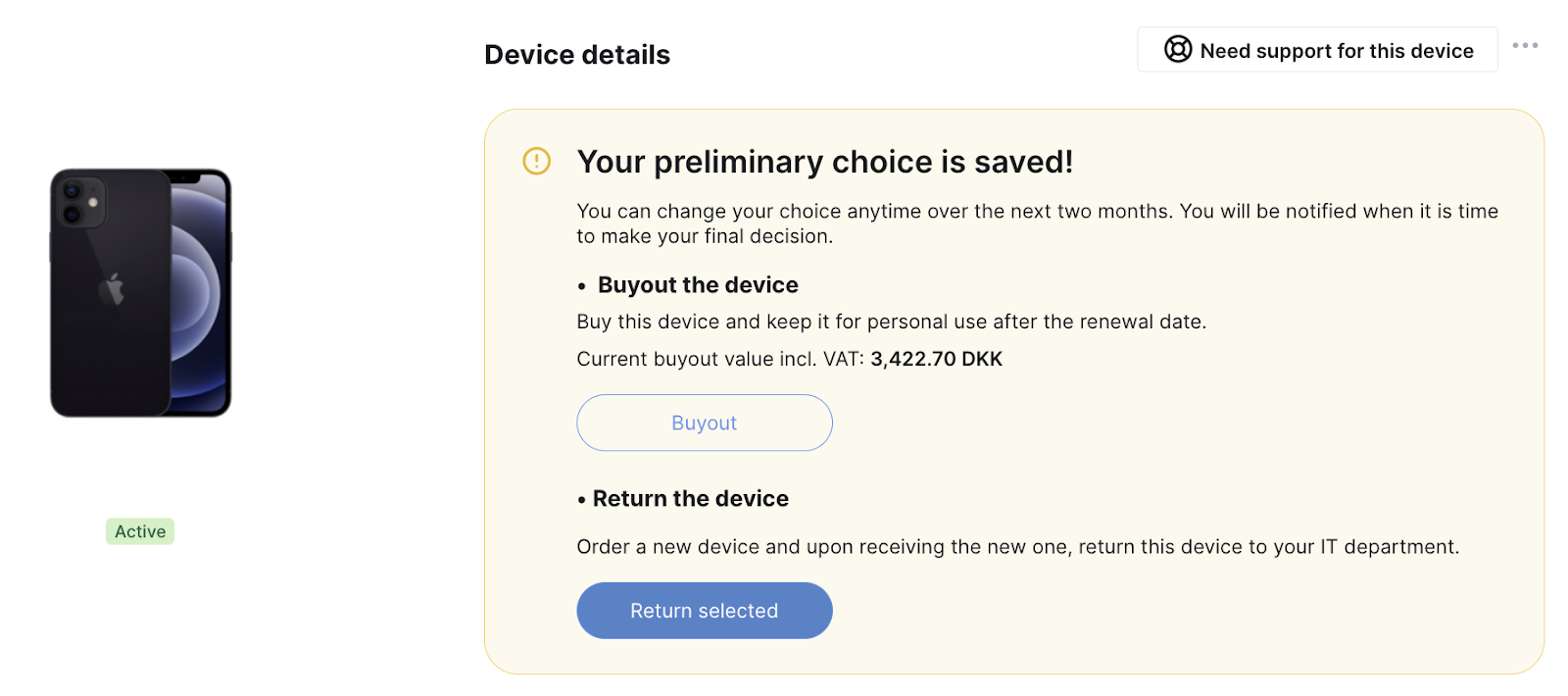1568x696 pixels.
Task: Click the Apple logo on phone back
Action: (x=111, y=289)
